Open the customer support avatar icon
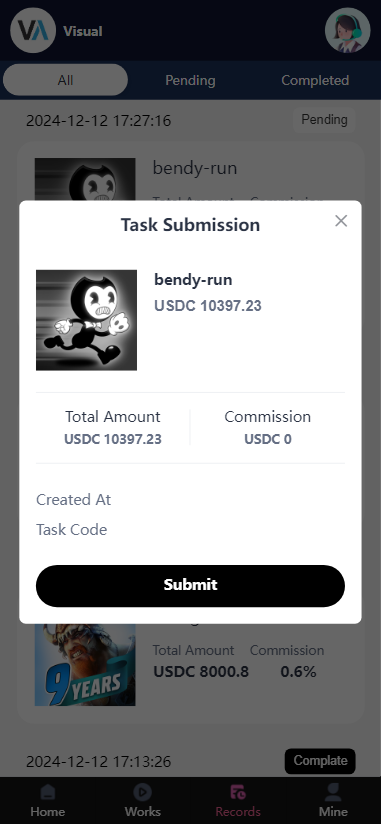Screen dimensions: 381x824 coord(347,30)
